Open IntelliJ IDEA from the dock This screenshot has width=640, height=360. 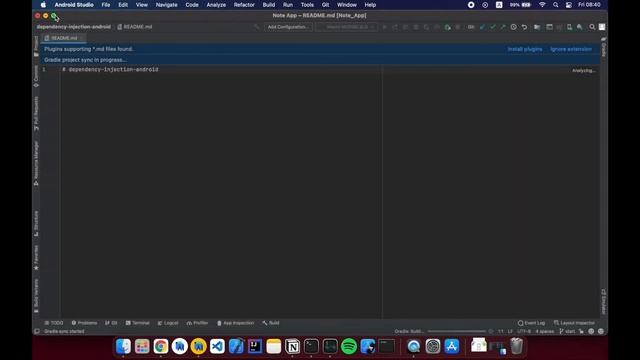[255, 346]
